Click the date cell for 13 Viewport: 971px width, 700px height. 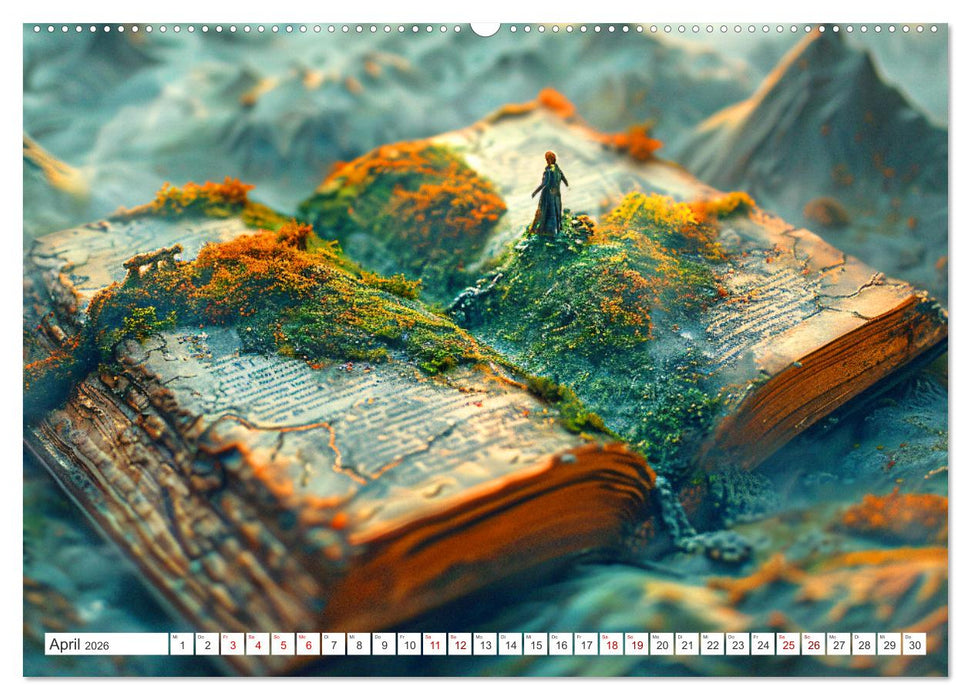(485, 644)
